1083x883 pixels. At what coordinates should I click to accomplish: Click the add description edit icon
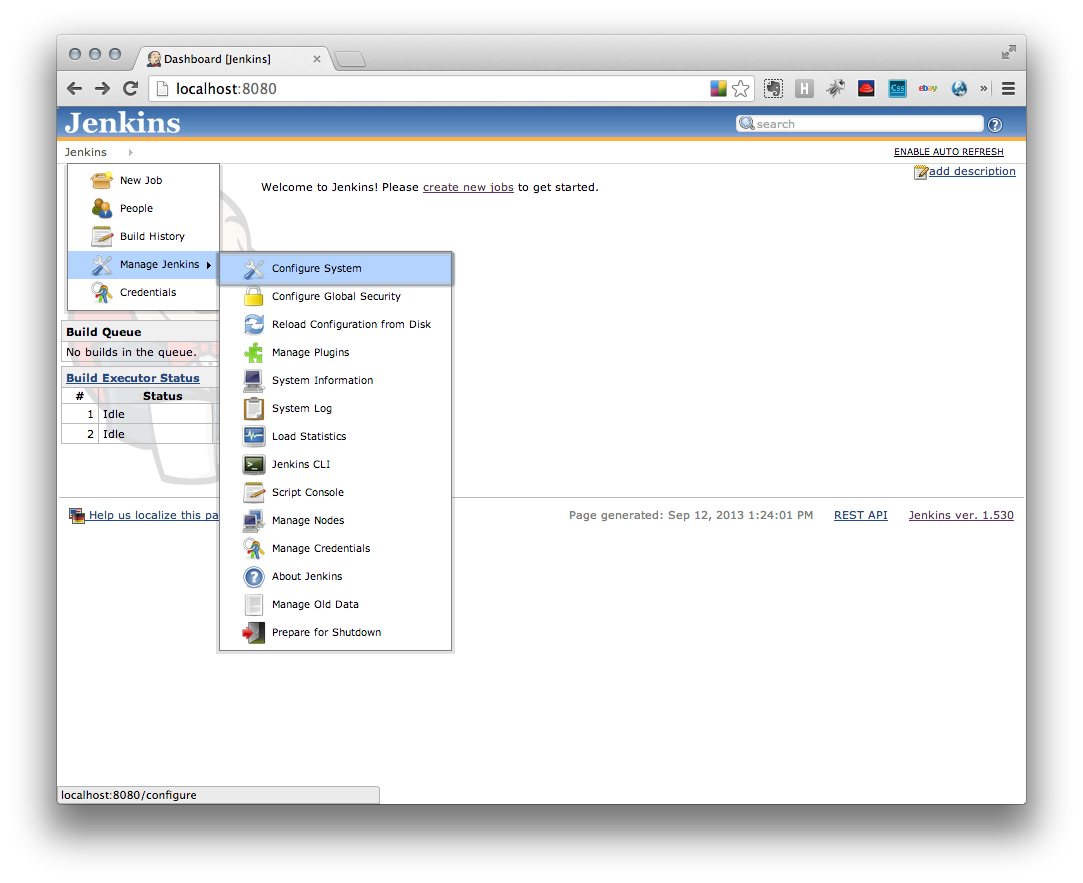(x=921, y=172)
